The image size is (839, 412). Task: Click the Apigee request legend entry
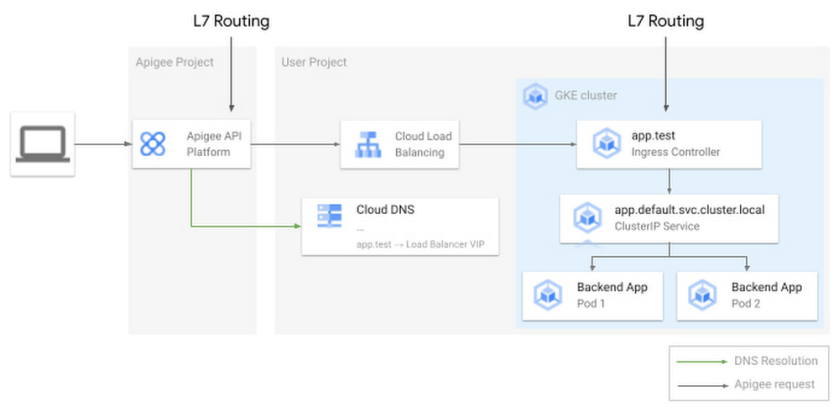(x=774, y=384)
